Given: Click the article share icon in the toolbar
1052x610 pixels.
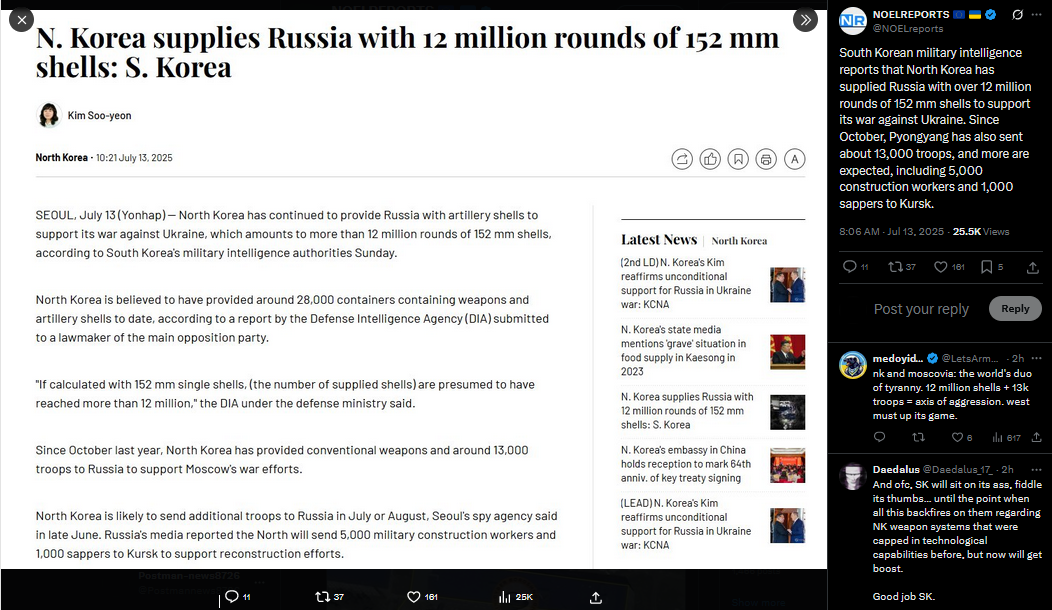Looking at the screenshot, I should pyautogui.click(x=682, y=159).
